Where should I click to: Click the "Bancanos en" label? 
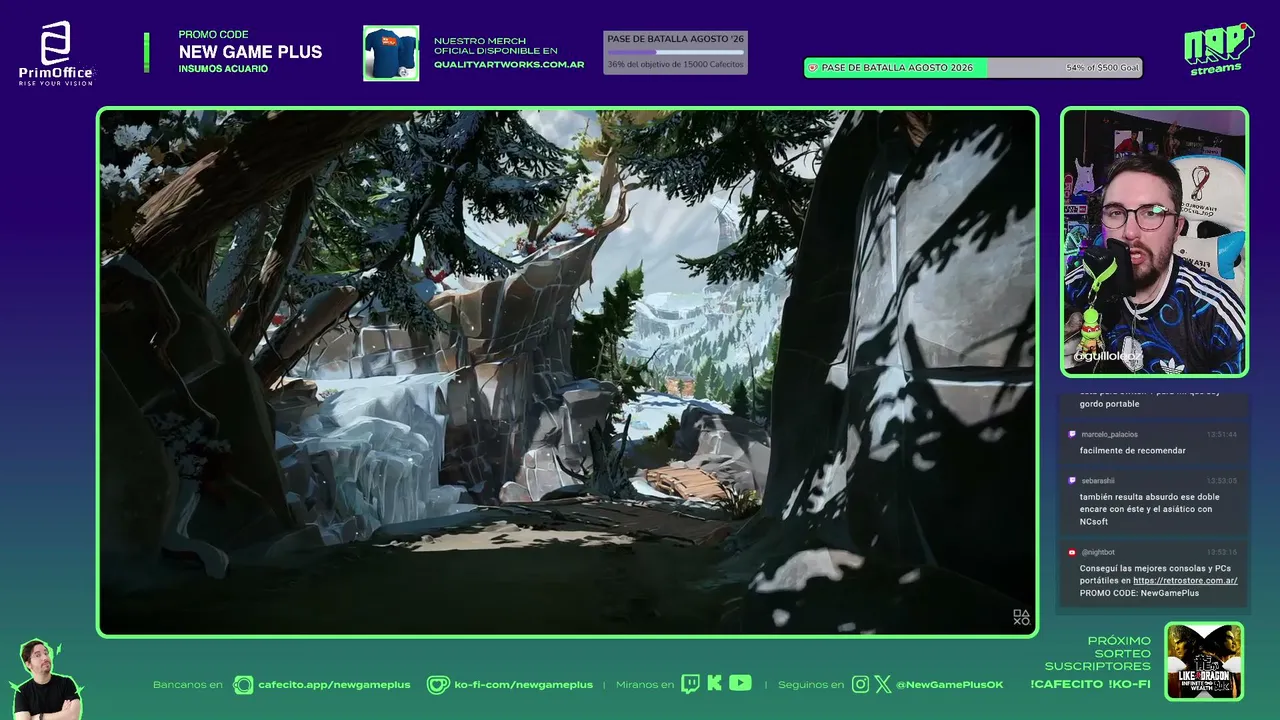coord(188,685)
